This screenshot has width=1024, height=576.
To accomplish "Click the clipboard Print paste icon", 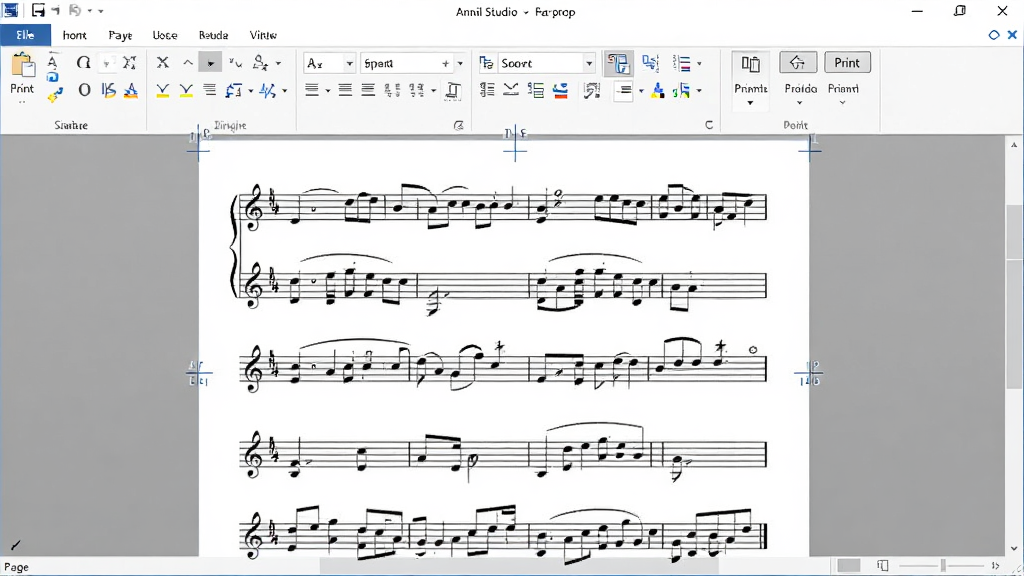I will pos(22,66).
